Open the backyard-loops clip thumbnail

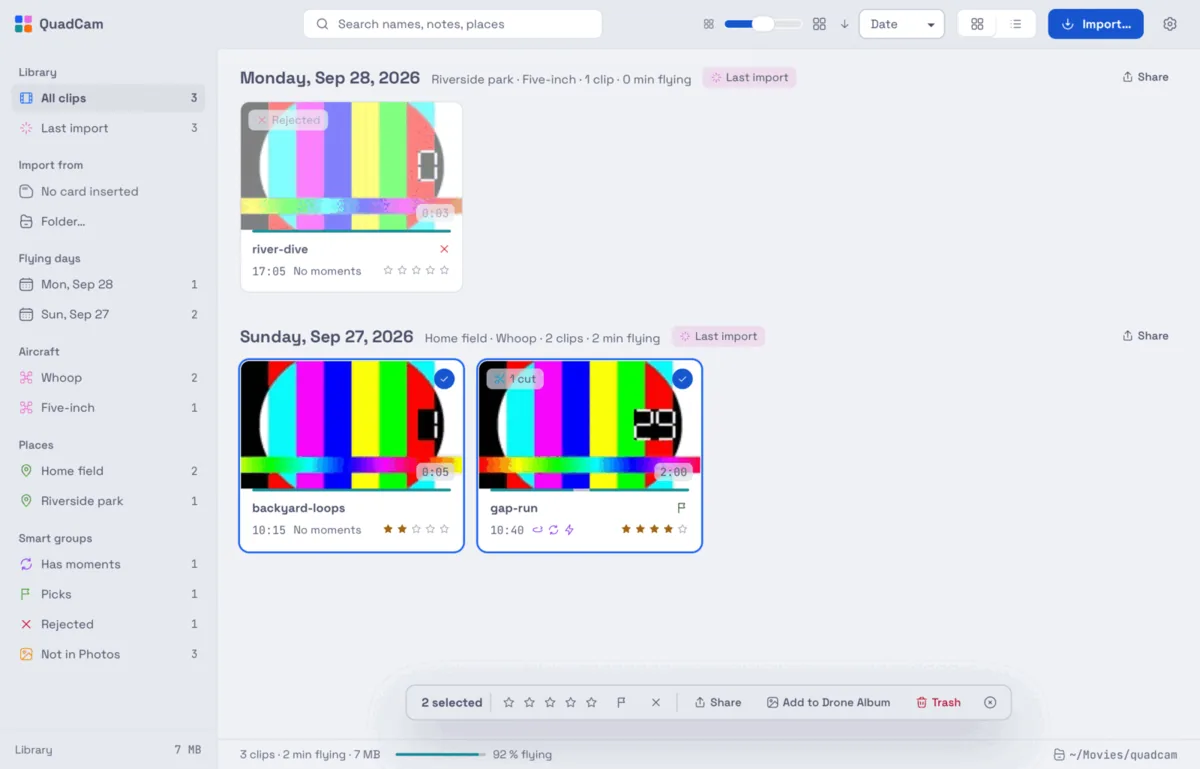click(x=351, y=425)
